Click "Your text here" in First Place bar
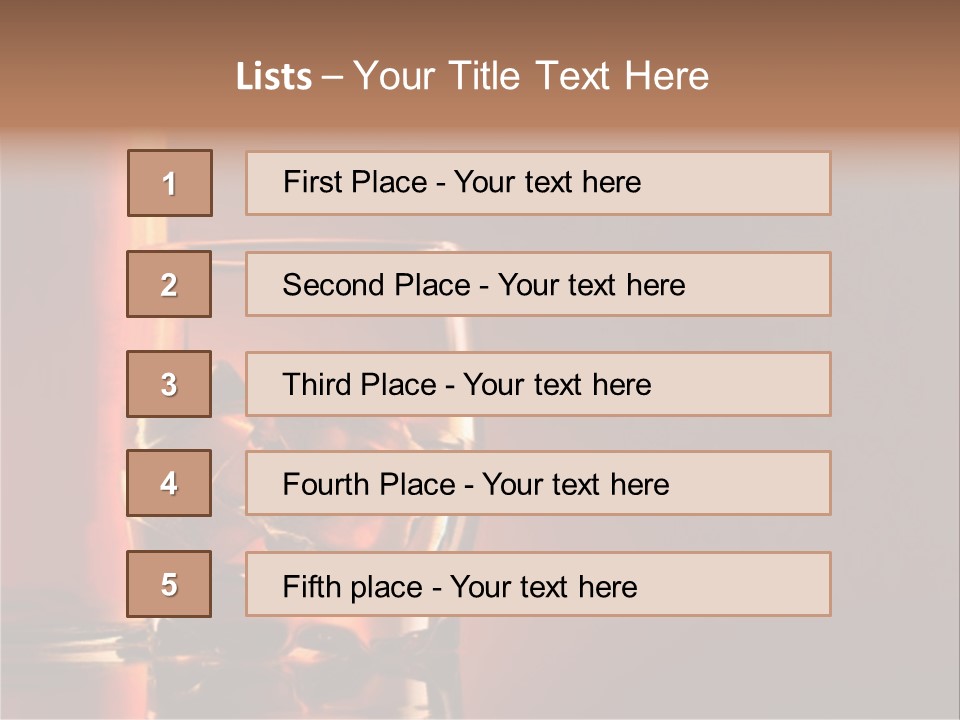960x720 pixels. point(547,182)
